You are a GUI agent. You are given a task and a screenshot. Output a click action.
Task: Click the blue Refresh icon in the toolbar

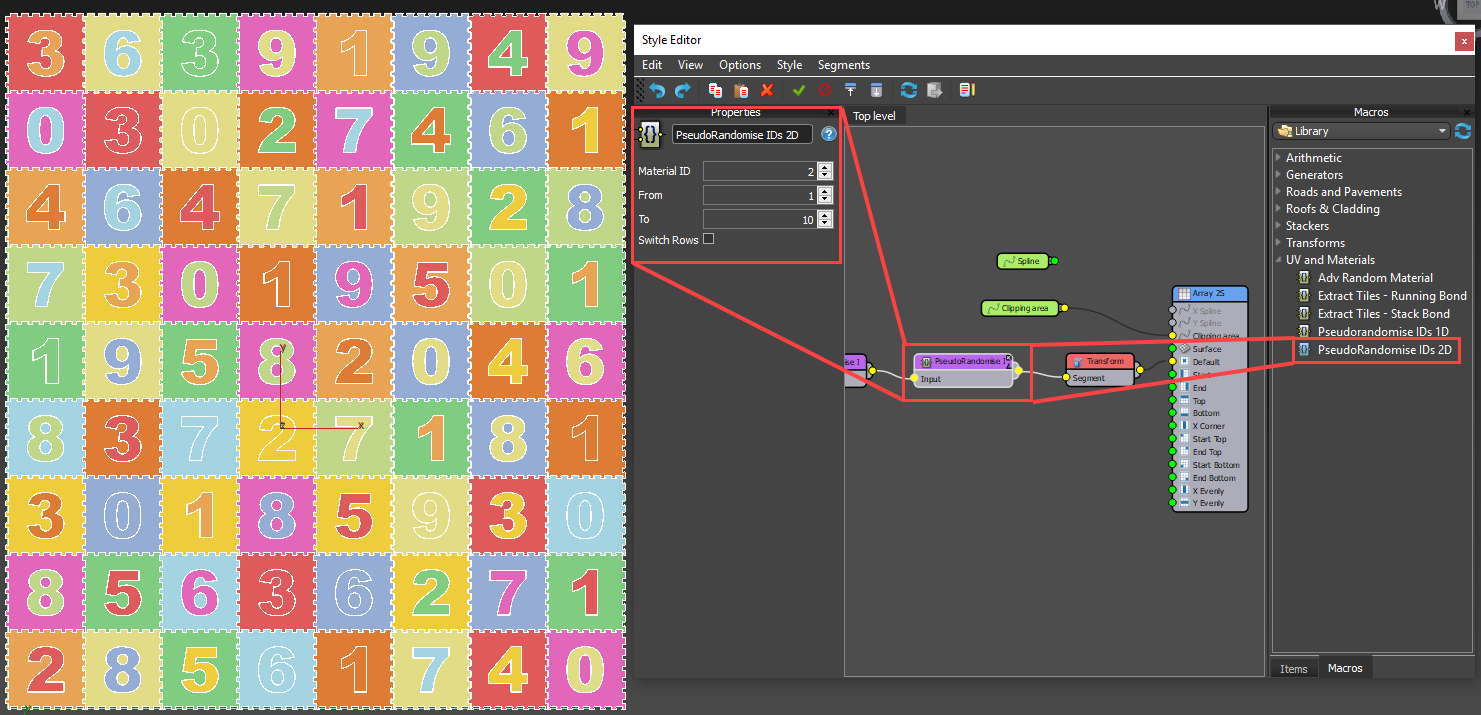coord(908,90)
